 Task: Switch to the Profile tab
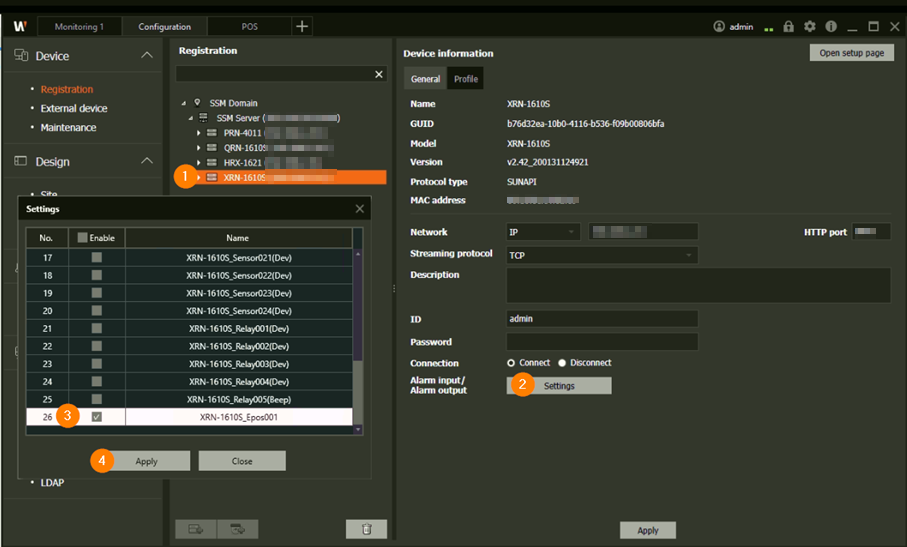[x=466, y=79]
